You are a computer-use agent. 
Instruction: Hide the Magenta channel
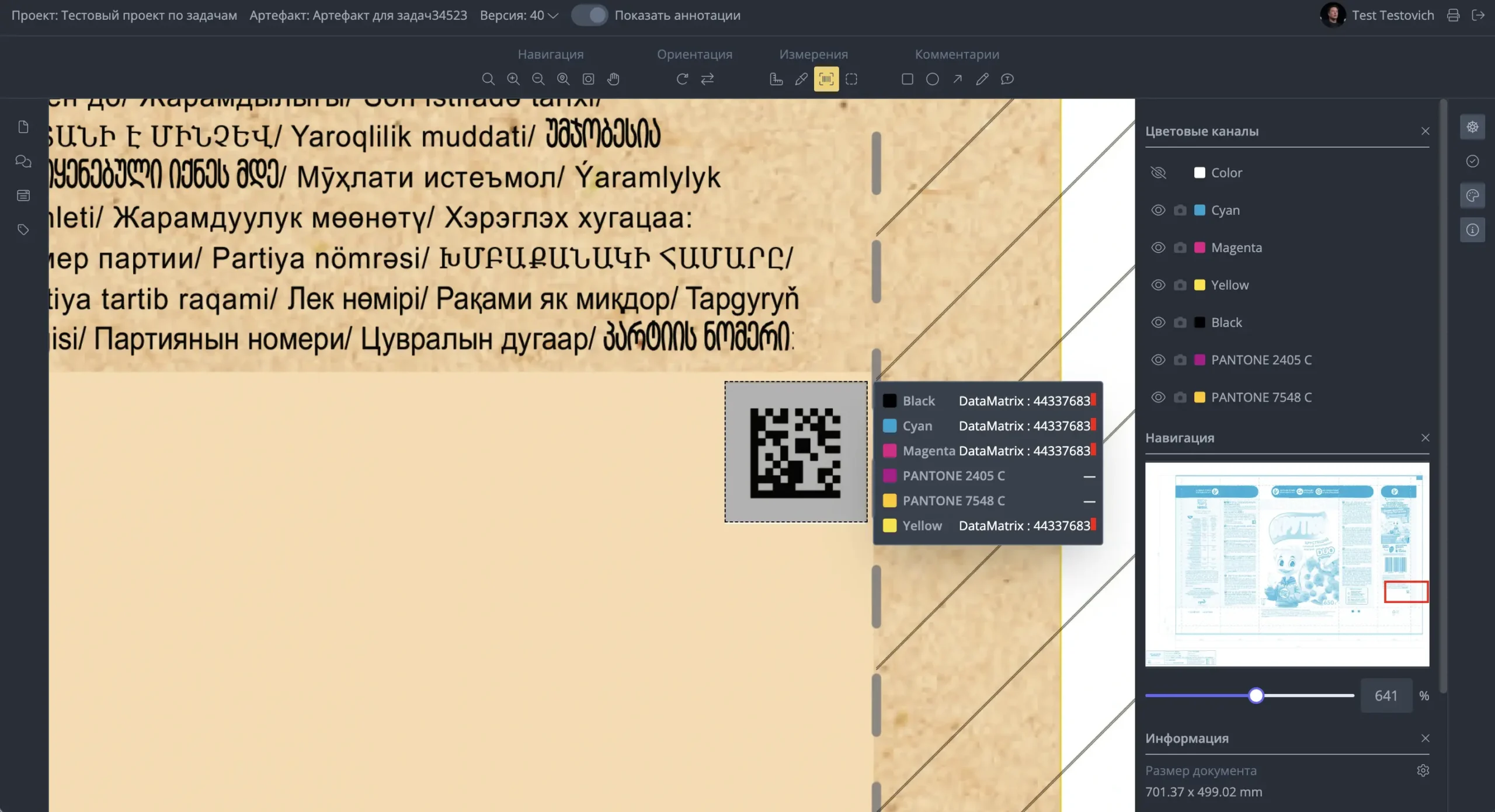click(1158, 248)
